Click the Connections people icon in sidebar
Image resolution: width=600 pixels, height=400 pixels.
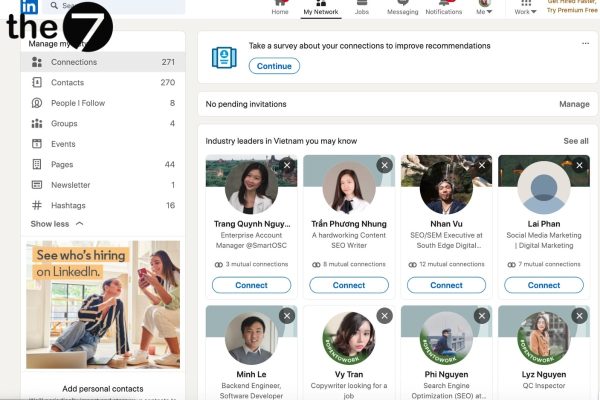click(37, 62)
